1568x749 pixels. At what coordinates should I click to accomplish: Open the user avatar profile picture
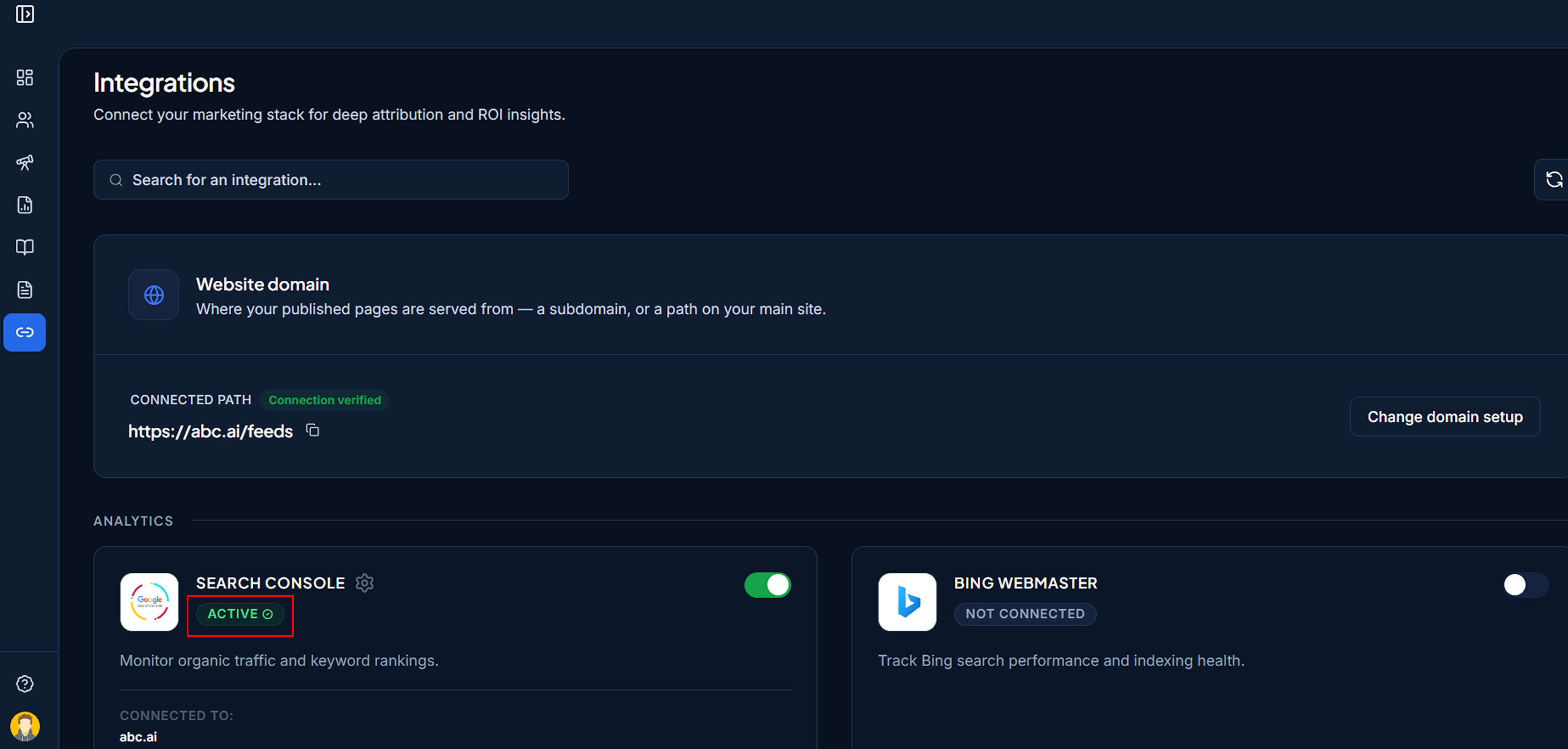[25, 726]
